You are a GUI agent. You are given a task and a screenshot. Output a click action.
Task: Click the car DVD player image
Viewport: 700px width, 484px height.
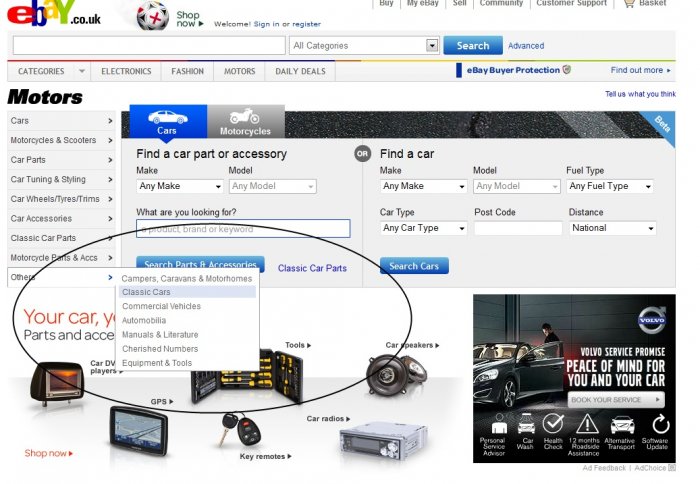[57, 384]
